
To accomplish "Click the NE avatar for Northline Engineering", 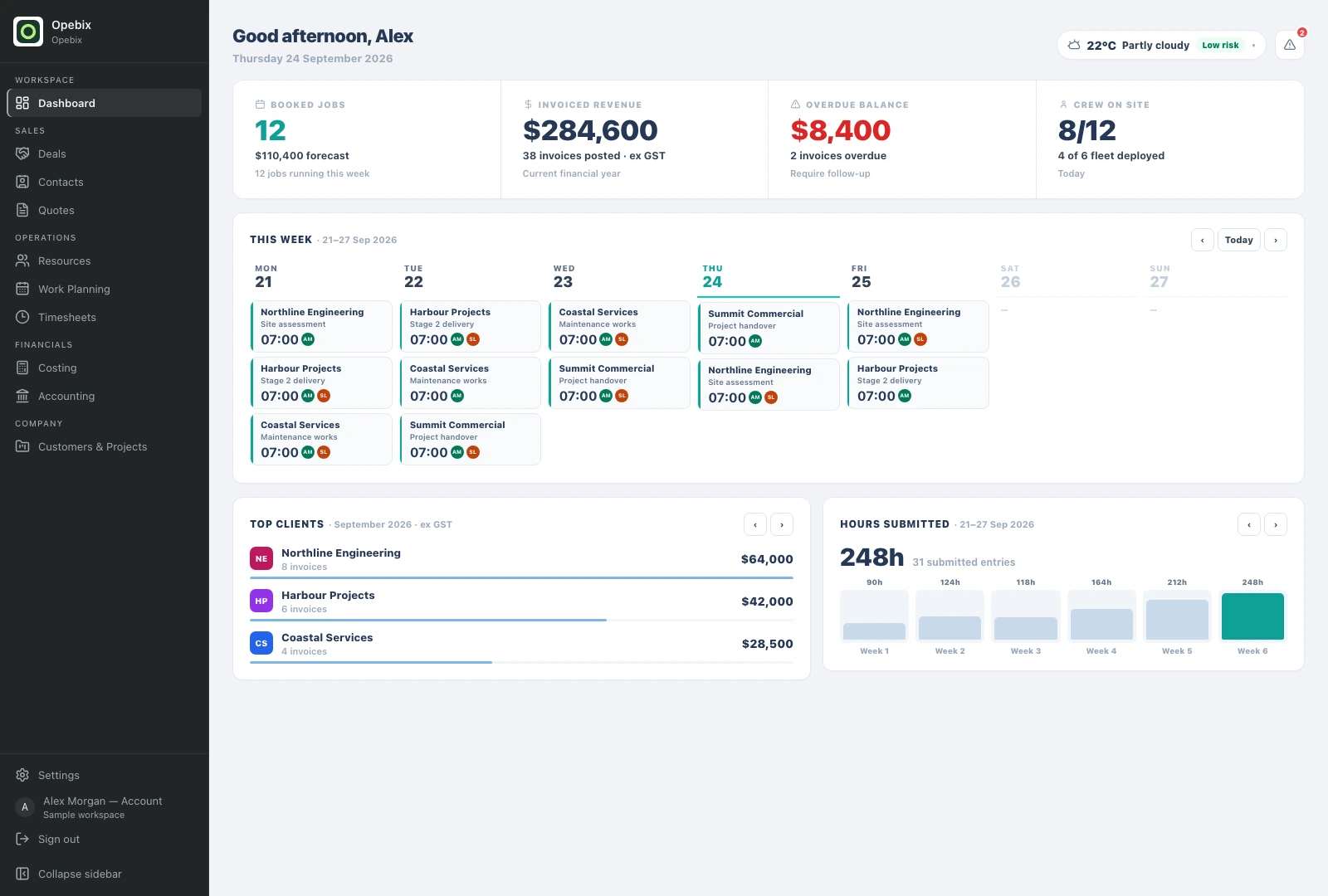I will [261, 558].
